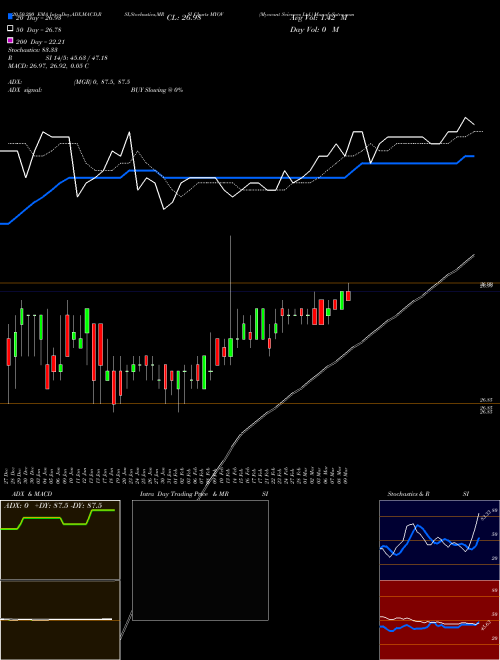Click the '(MGR) 0, 87.5, 87.5' ADX values
500x660 pixels.
coord(102,82)
